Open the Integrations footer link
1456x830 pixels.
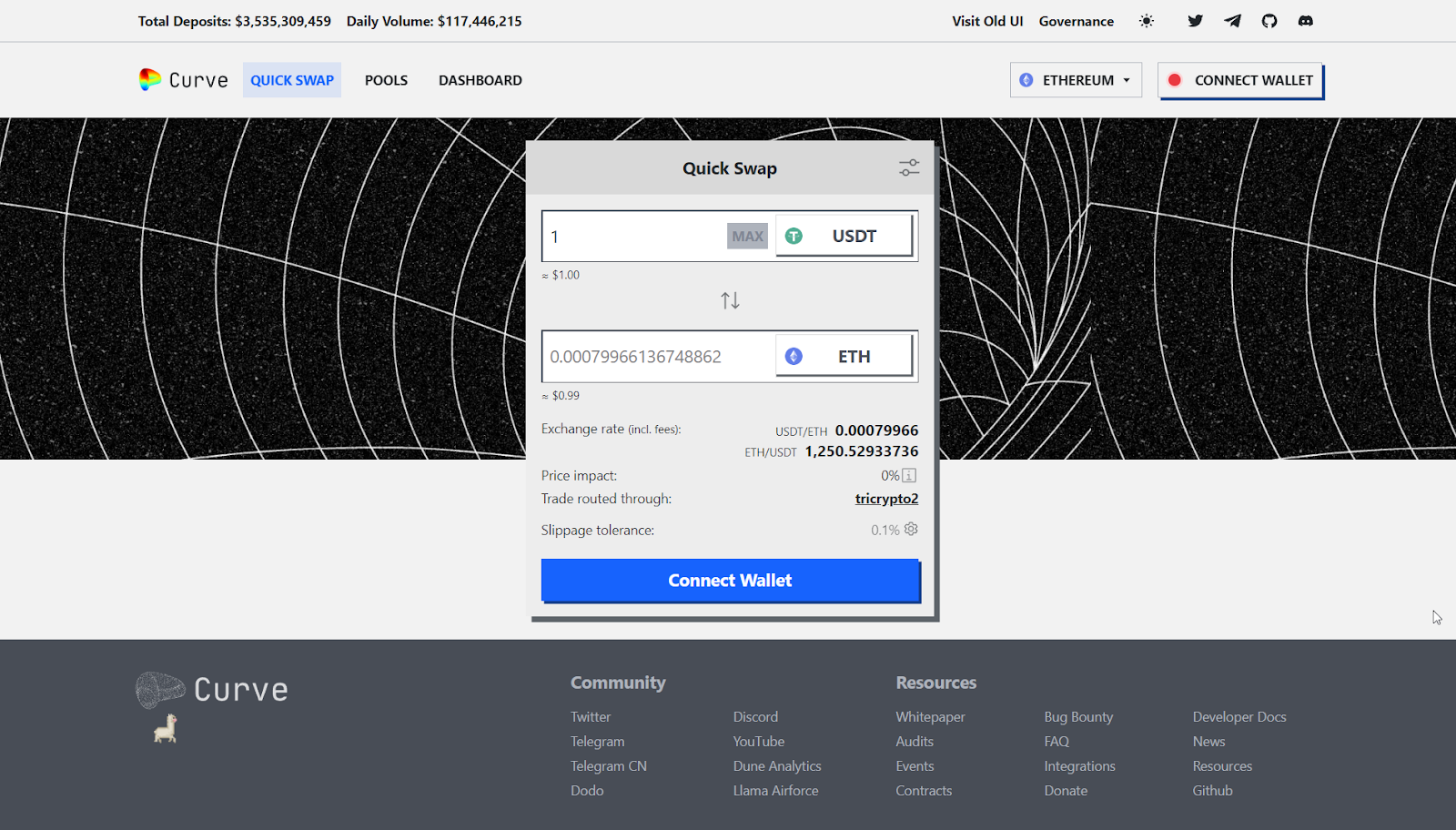(x=1079, y=766)
